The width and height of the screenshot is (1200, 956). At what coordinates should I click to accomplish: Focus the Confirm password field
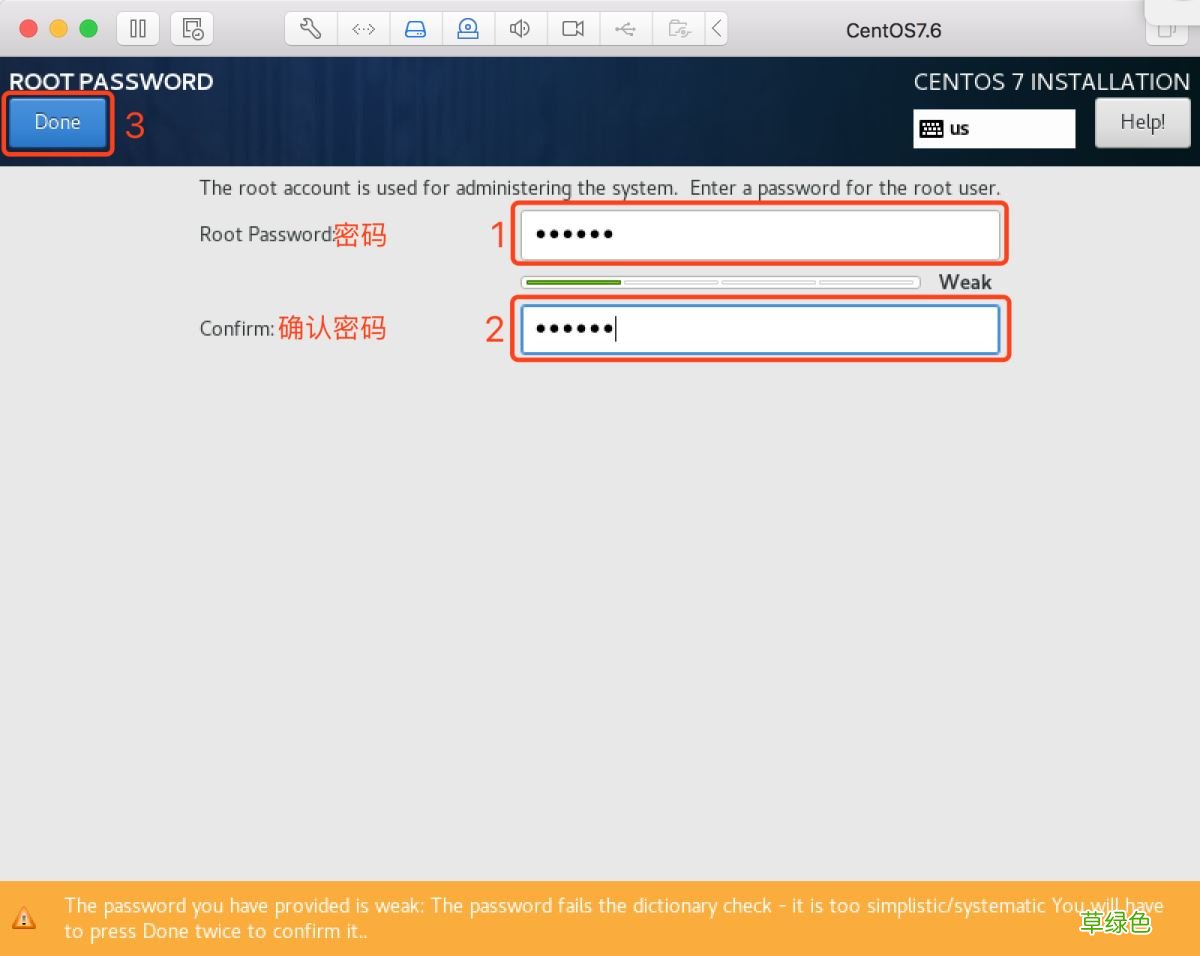point(760,328)
